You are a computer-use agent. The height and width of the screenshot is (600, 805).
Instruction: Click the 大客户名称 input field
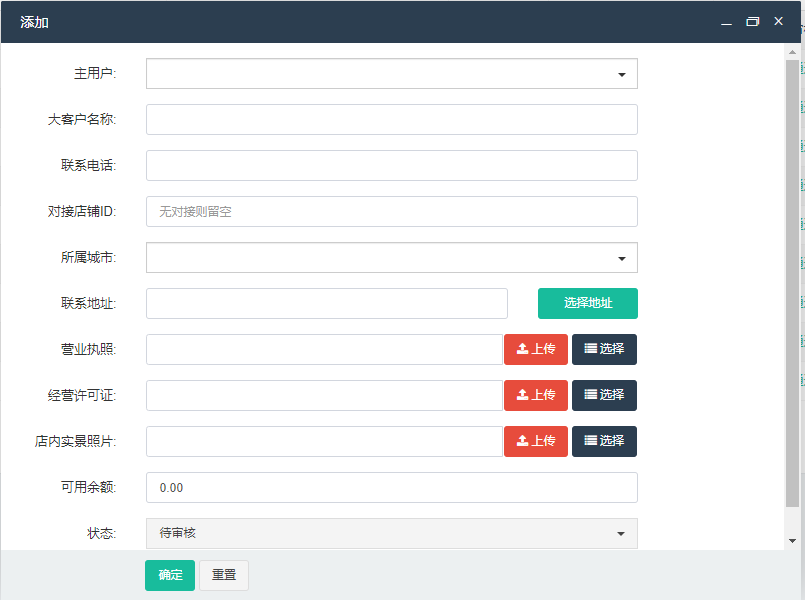click(392, 120)
